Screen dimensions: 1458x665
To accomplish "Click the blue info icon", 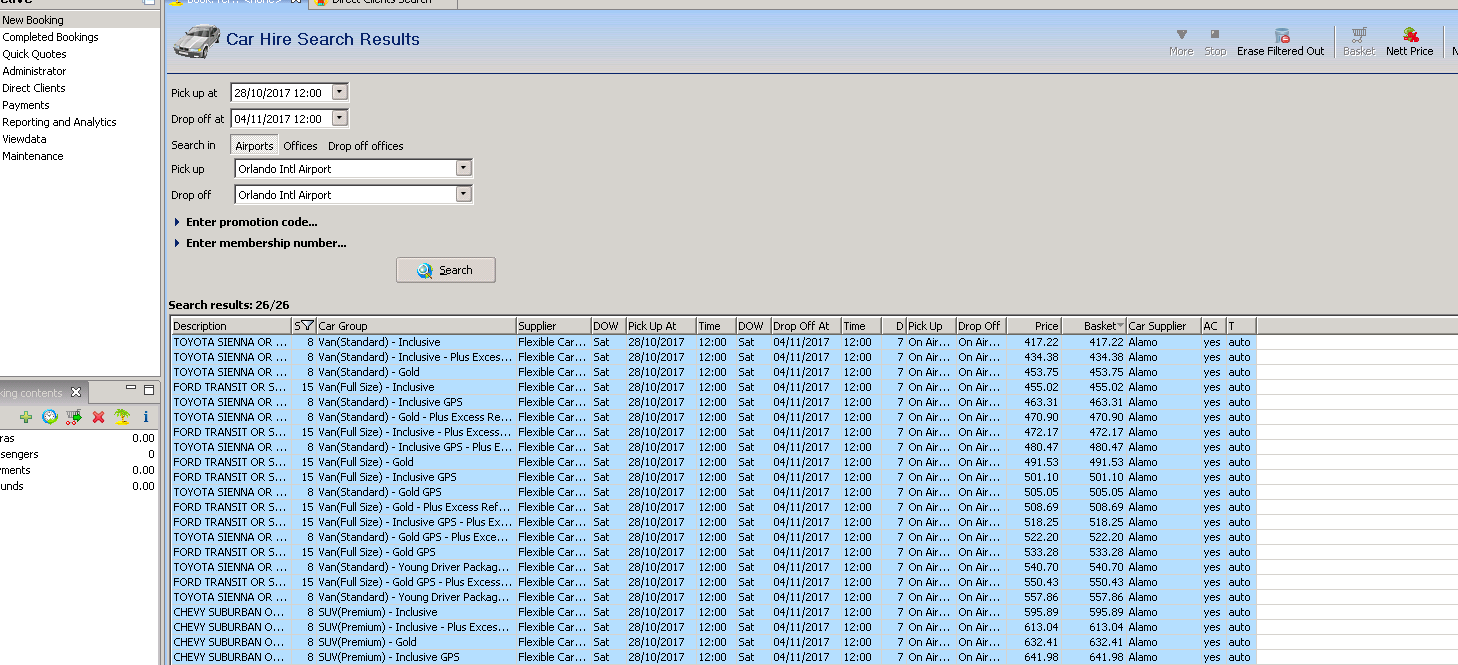I will click(146, 417).
